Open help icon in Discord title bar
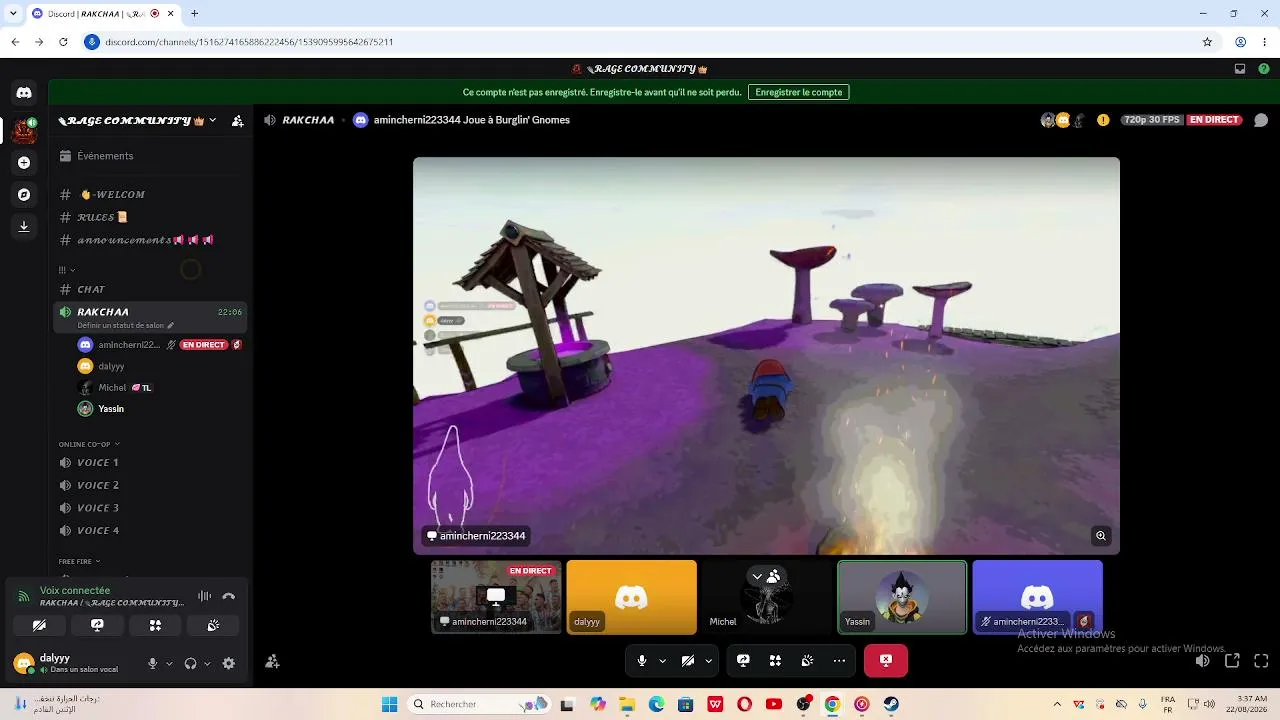This screenshot has width=1280, height=720. click(x=1263, y=69)
